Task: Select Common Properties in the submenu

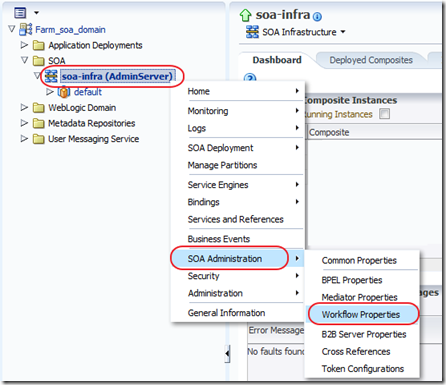Action: (362, 260)
